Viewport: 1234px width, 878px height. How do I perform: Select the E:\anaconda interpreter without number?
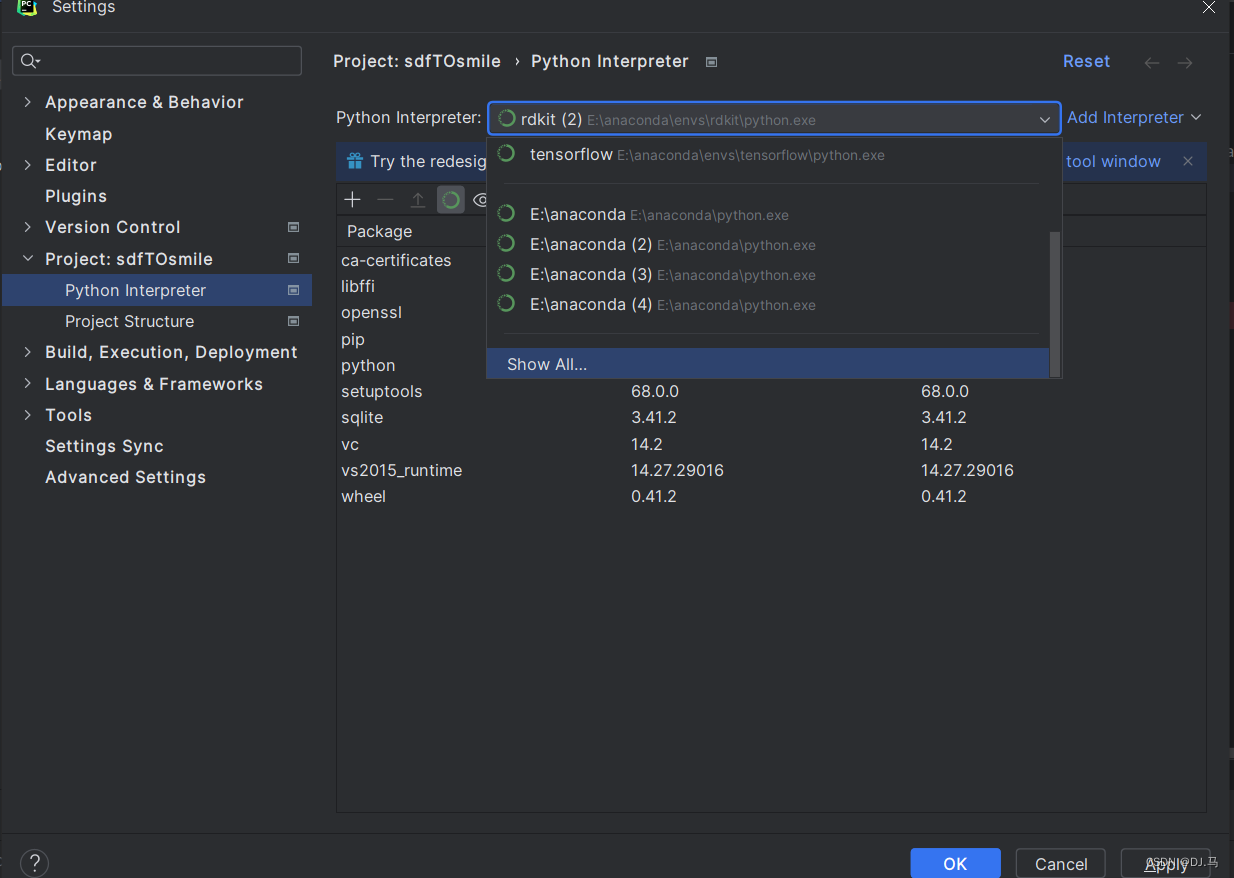(768, 214)
